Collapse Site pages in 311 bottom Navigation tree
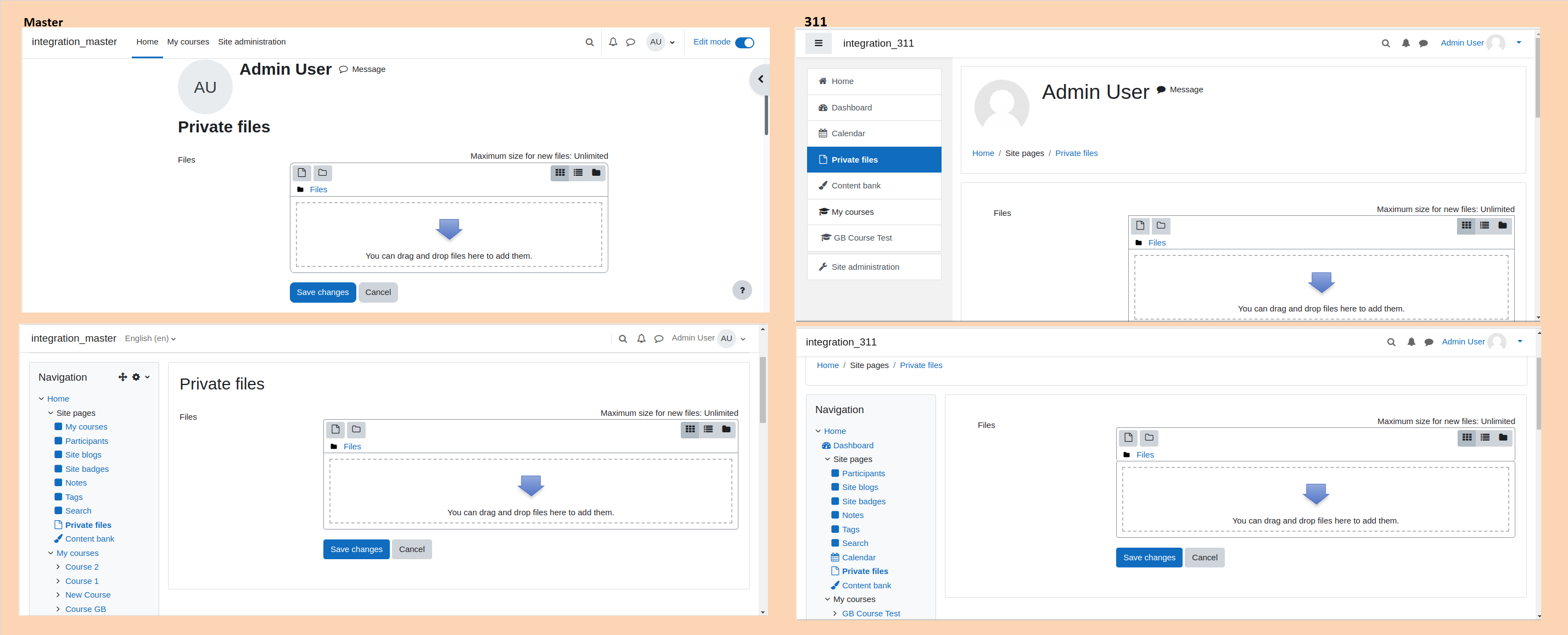This screenshot has width=1568, height=635. pyautogui.click(x=827, y=459)
